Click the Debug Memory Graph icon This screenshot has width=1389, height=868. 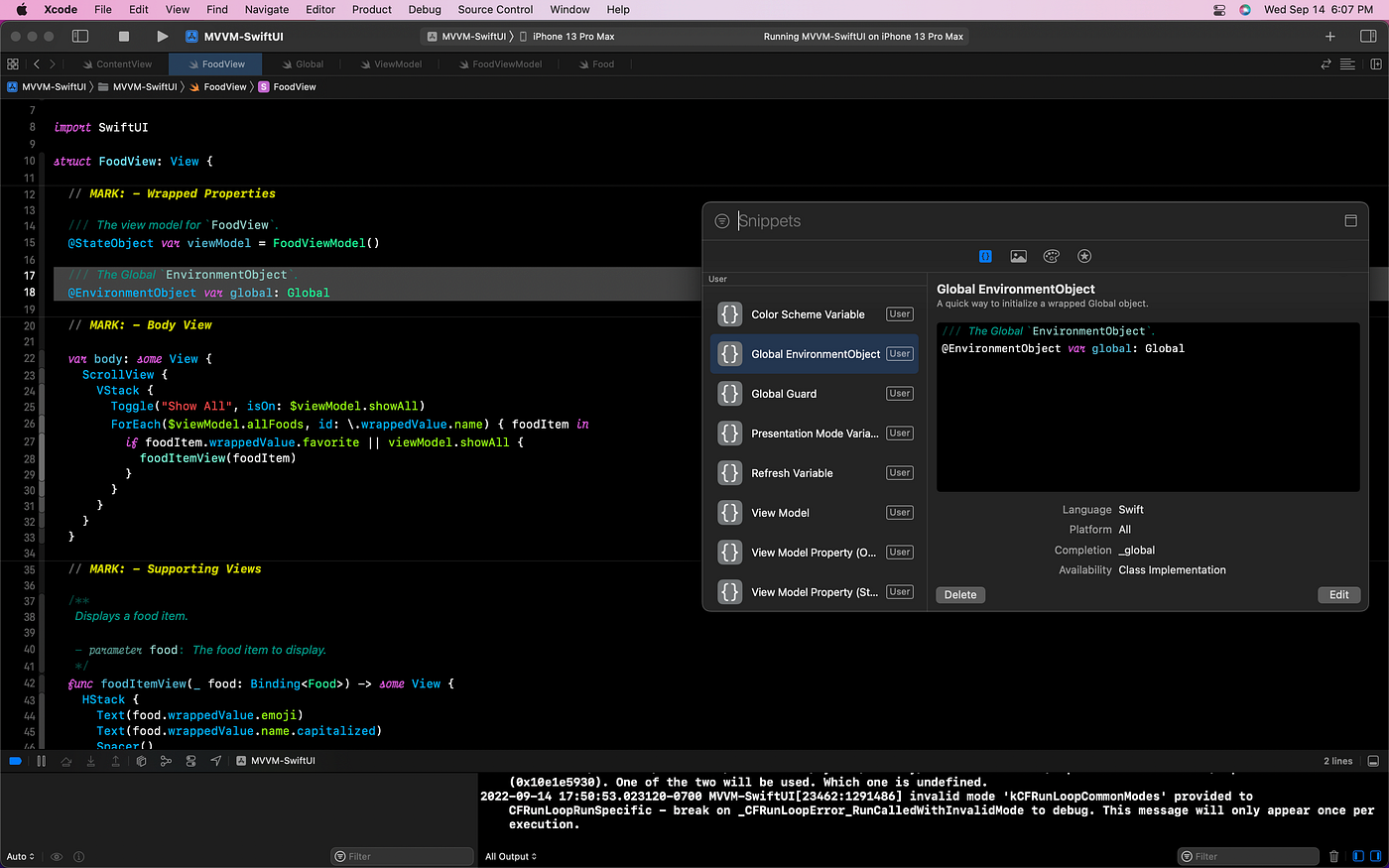tap(166, 761)
